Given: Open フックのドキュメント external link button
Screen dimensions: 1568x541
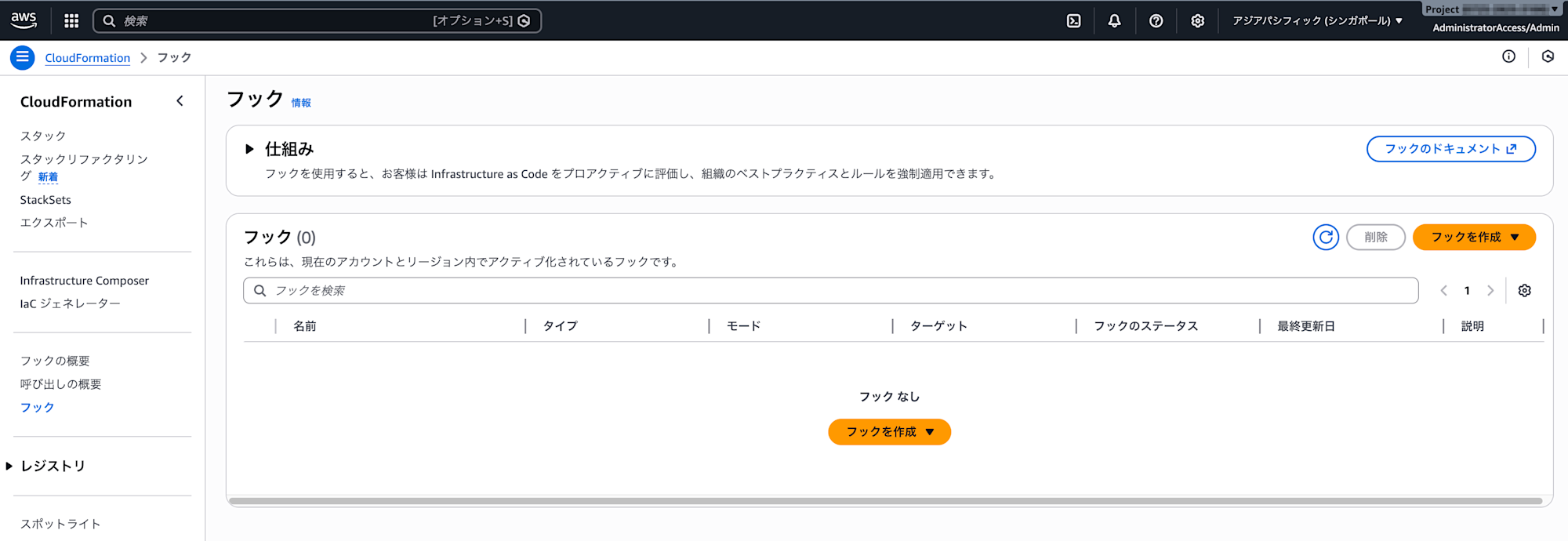Looking at the screenshot, I should 1450,149.
